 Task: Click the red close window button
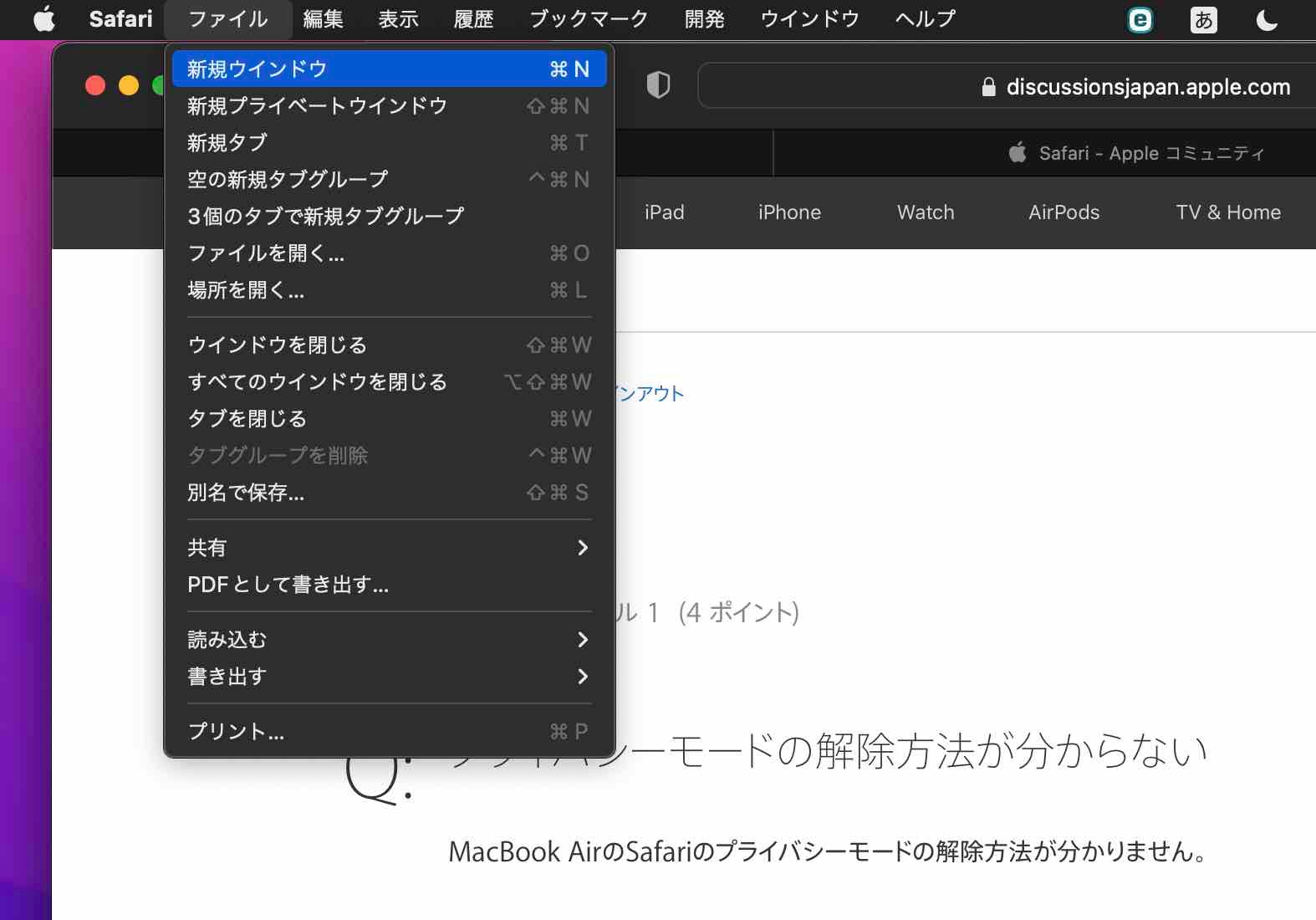pos(95,85)
